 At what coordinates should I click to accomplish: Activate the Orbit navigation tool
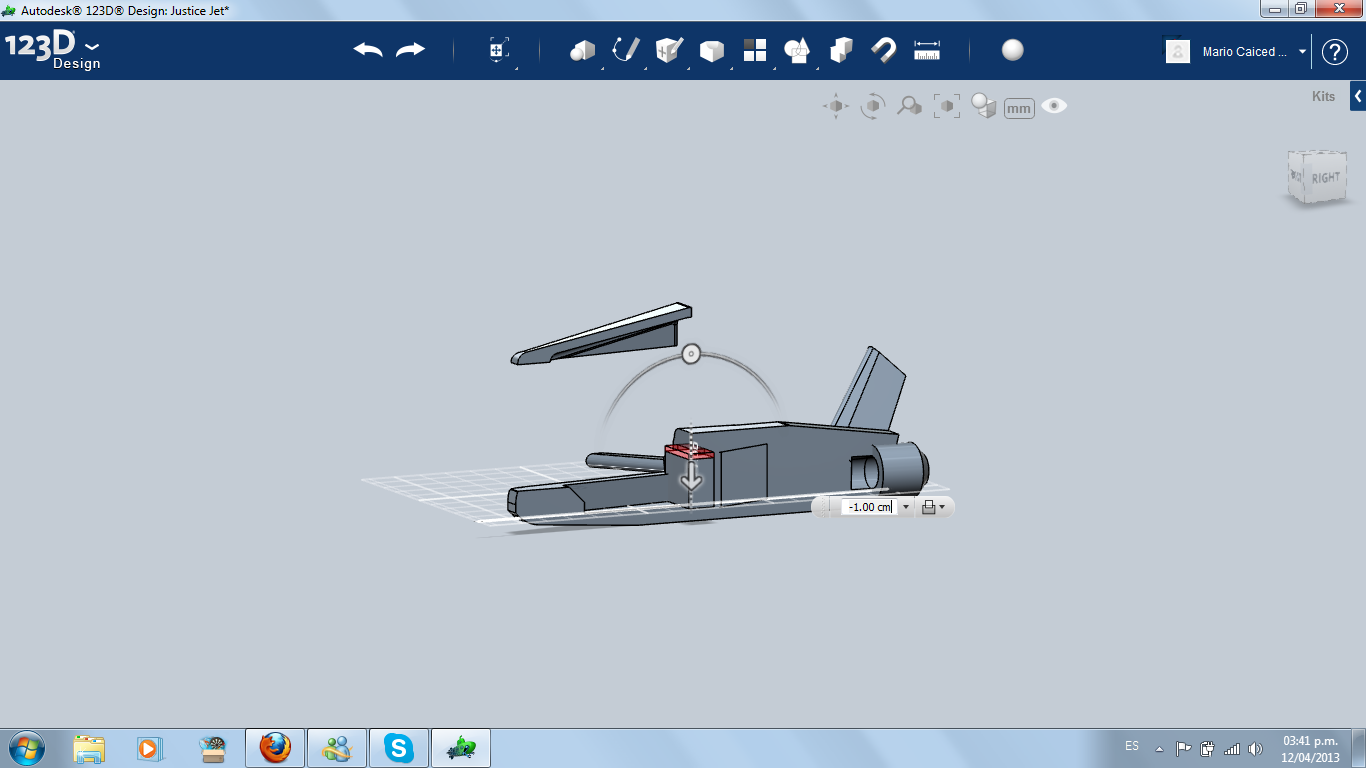[873, 106]
